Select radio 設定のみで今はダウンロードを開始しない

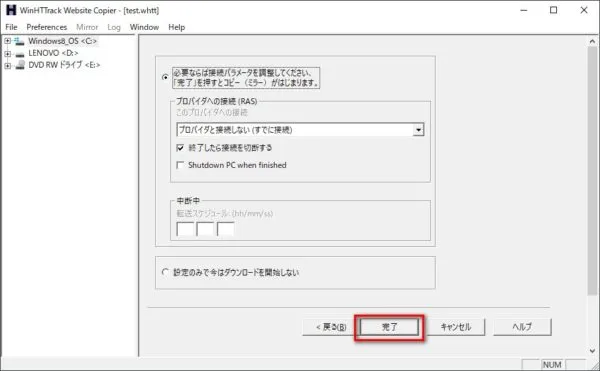click(165, 272)
